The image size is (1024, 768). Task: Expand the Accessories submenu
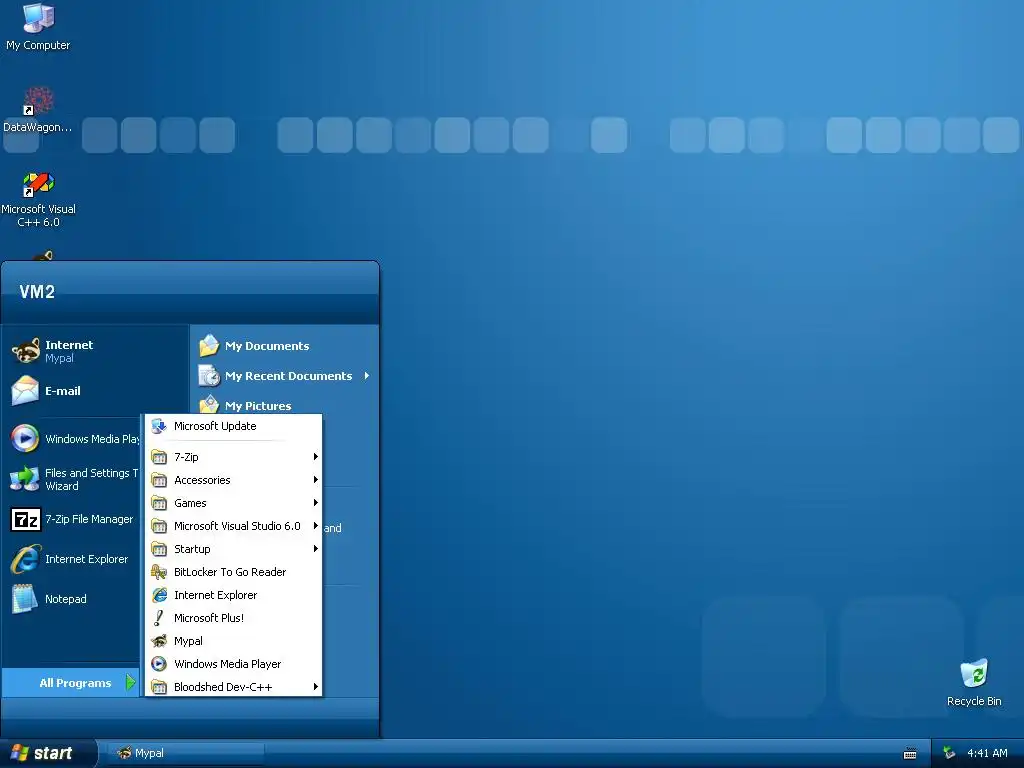[x=234, y=480]
